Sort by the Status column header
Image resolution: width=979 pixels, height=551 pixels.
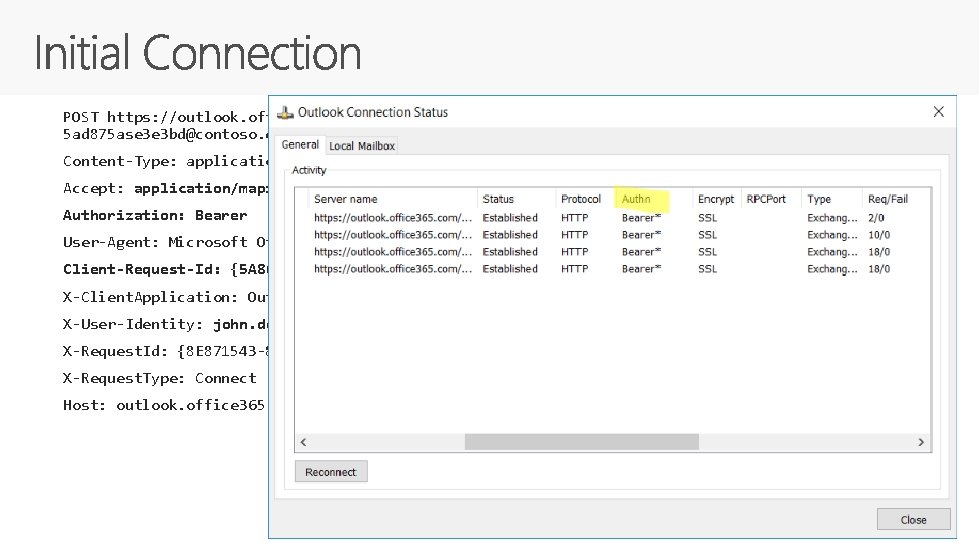click(517, 199)
